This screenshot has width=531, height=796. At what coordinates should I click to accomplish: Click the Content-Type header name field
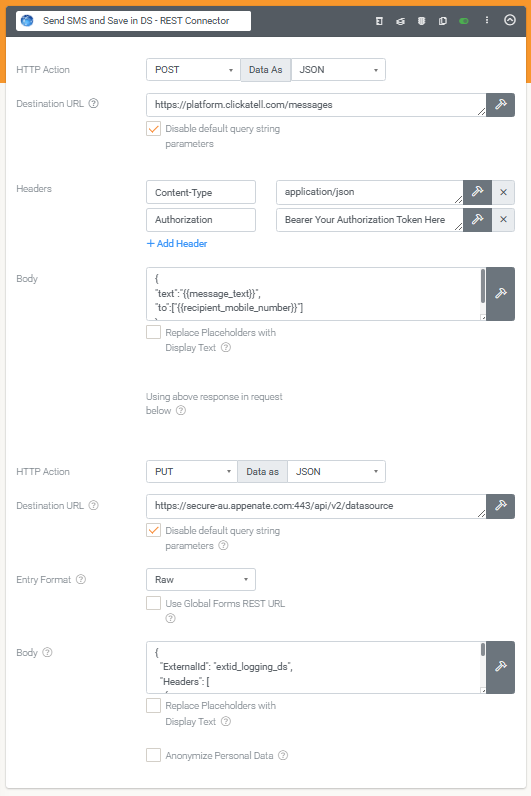click(x=201, y=192)
